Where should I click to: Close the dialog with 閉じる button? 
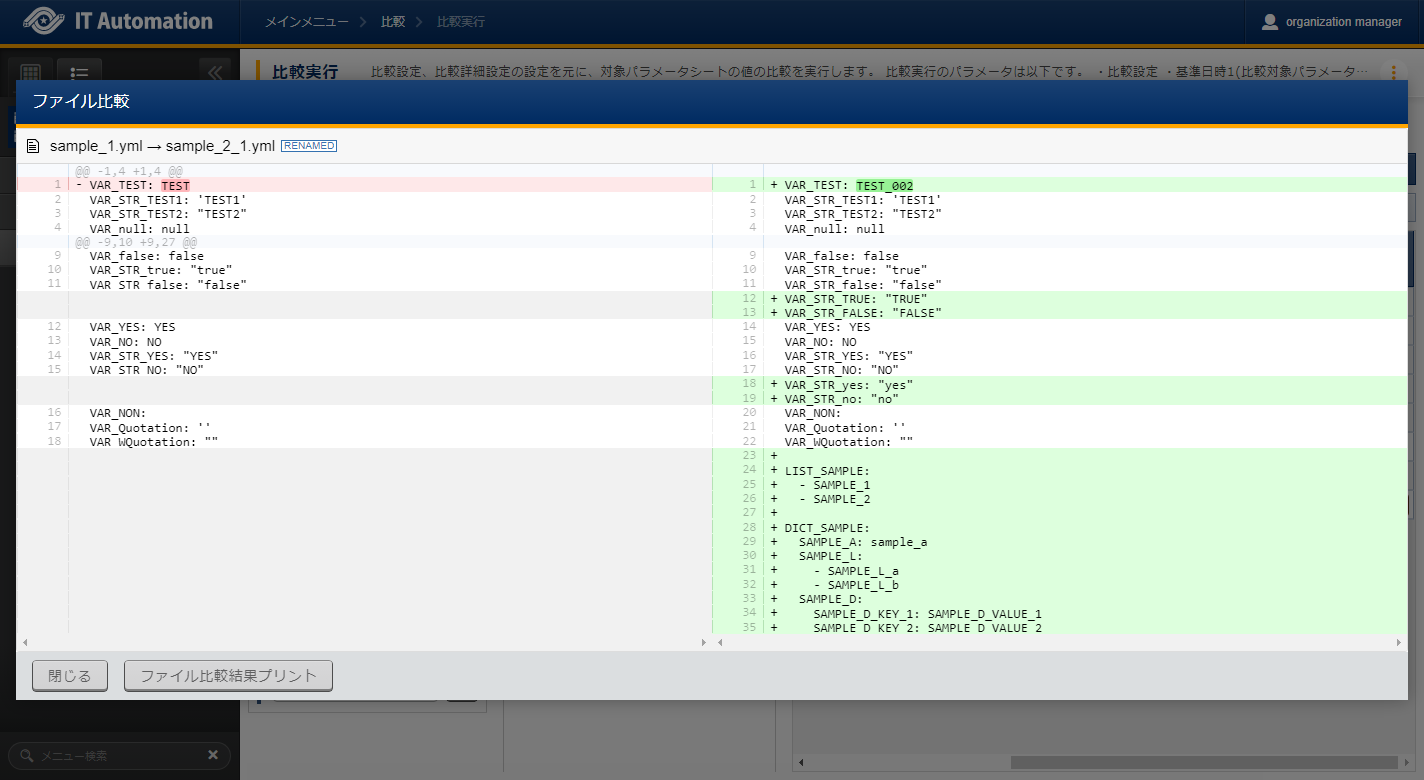pyautogui.click(x=69, y=676)
